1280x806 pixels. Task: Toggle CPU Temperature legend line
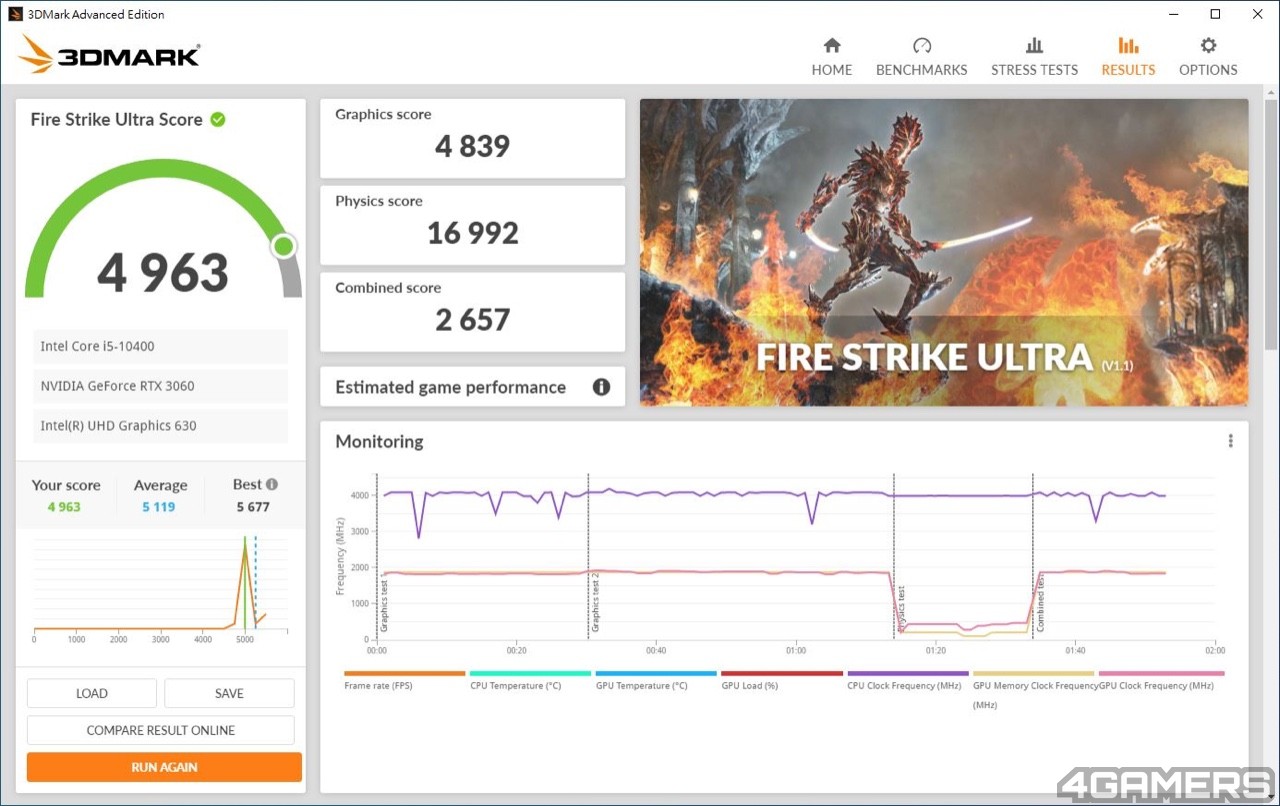(x=530, y=680)
